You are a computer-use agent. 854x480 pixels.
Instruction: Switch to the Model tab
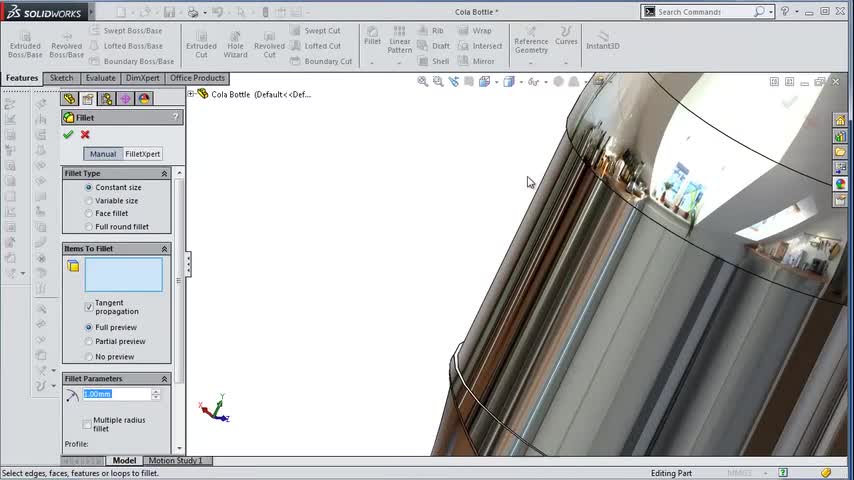tap(124, 460)
